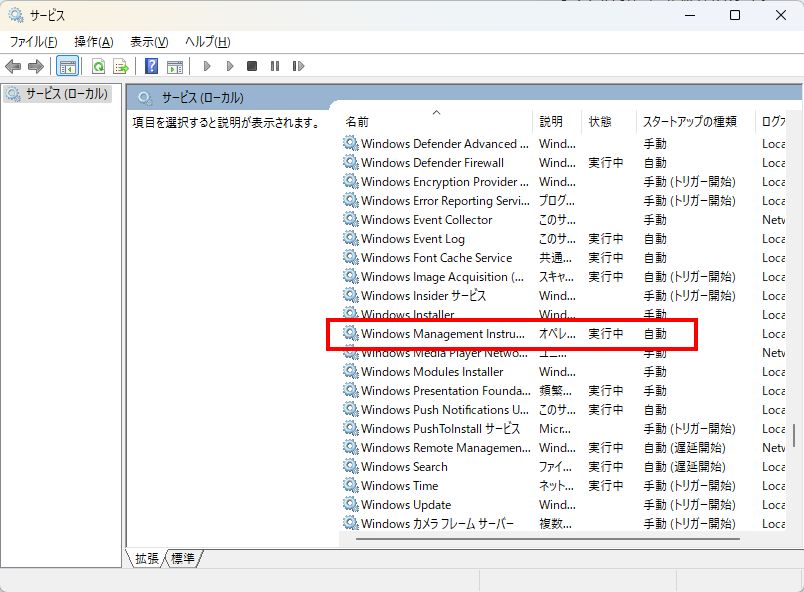The image size is (804, 592).
Task: Select the Windows Push Notifications row
Action: coord(563,410)
